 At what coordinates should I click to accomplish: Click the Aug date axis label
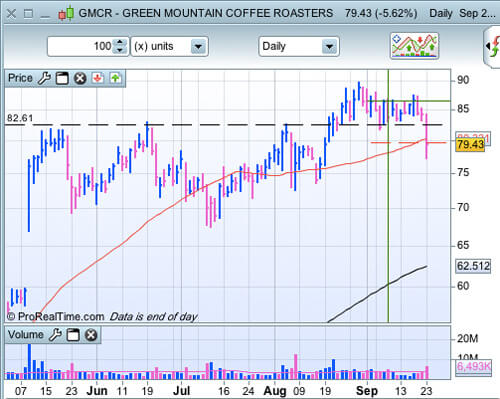point(275,391)
